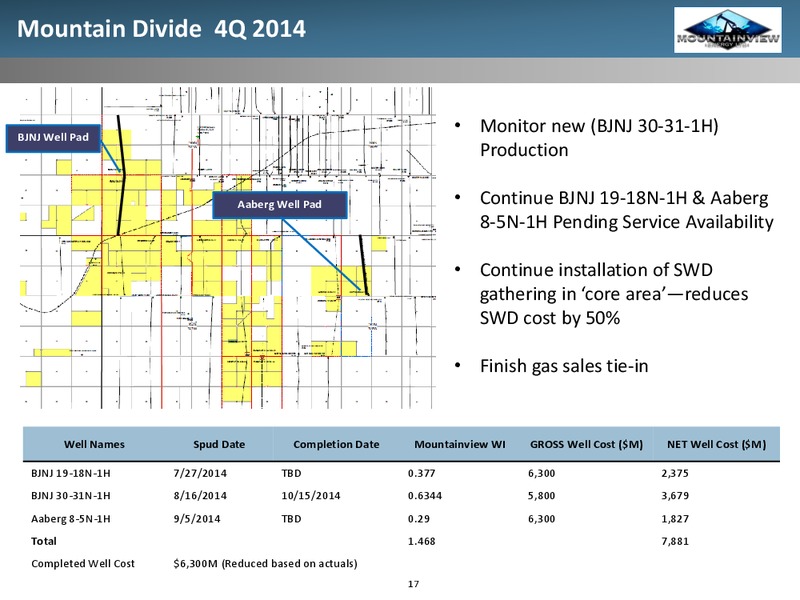Click '$6,300M (Reduced based on actuals)' note
This screenshot has height=600, width=800.
(x=265, y=564)
